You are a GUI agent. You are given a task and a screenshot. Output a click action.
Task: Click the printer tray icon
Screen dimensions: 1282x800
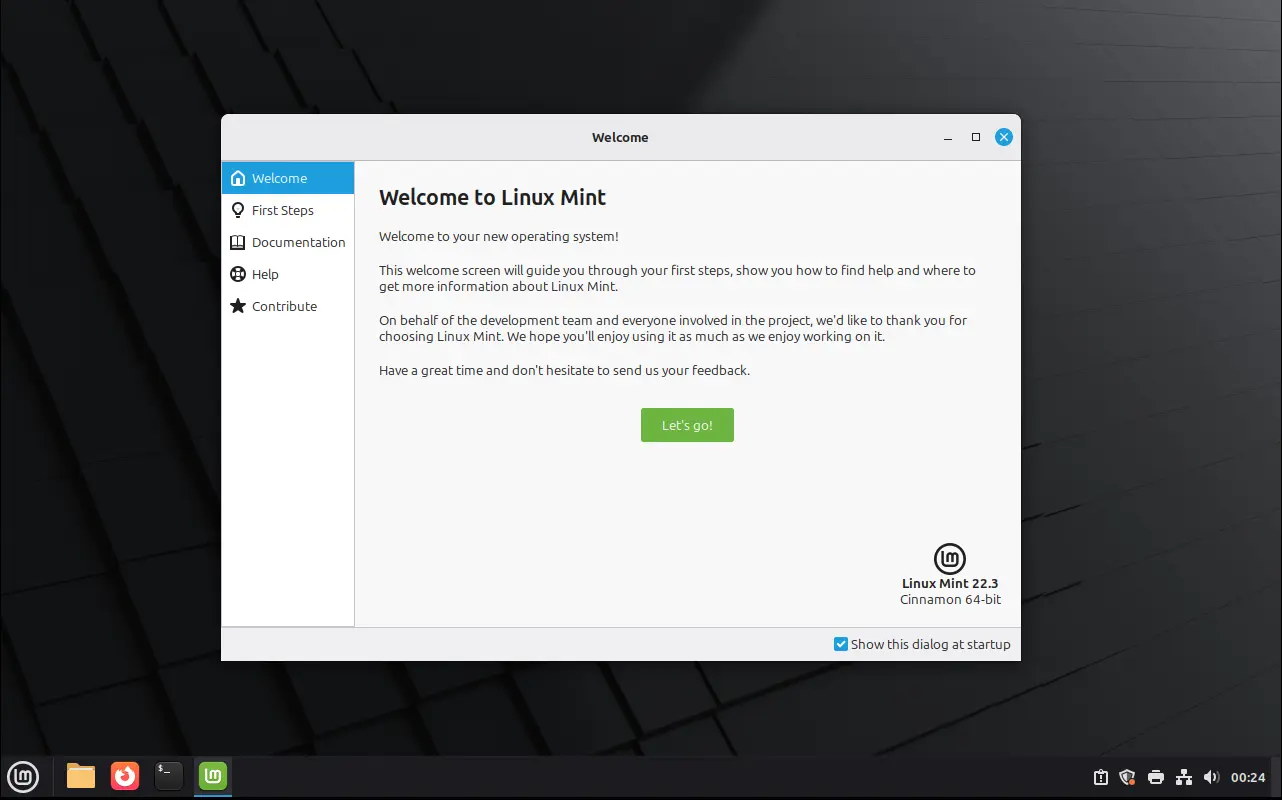1156,777
